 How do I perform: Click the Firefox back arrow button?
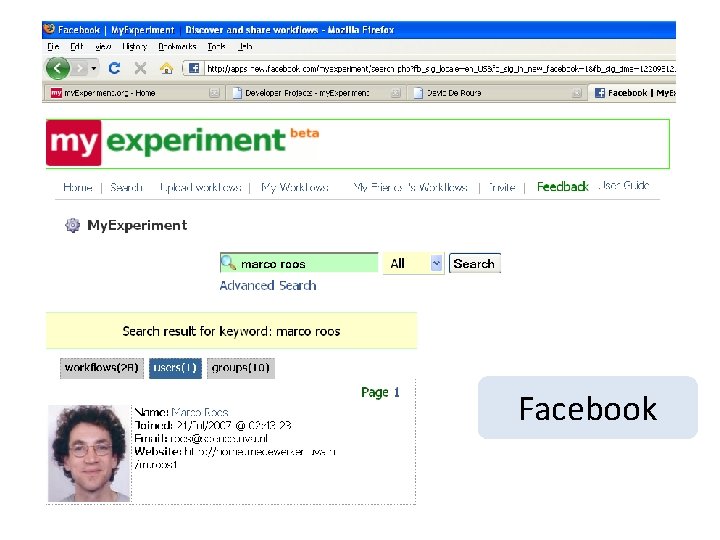(x=58, y=68)
